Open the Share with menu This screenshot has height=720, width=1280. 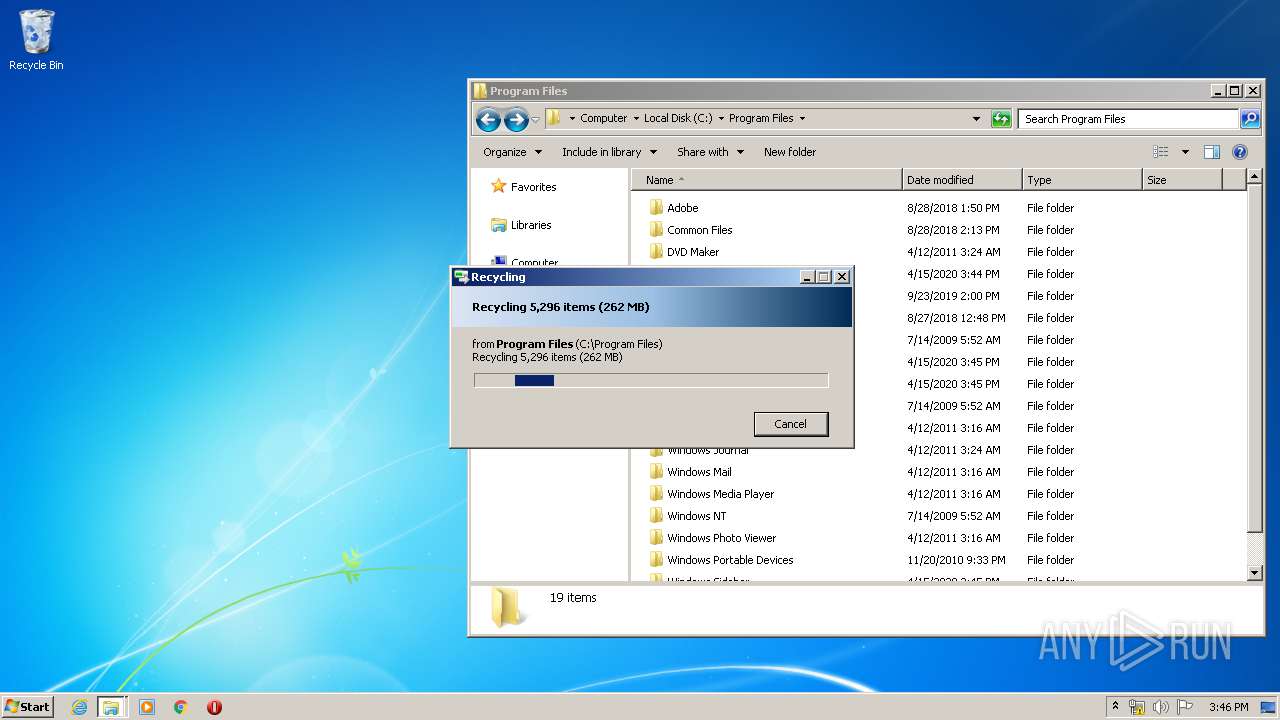pos(710,152)
